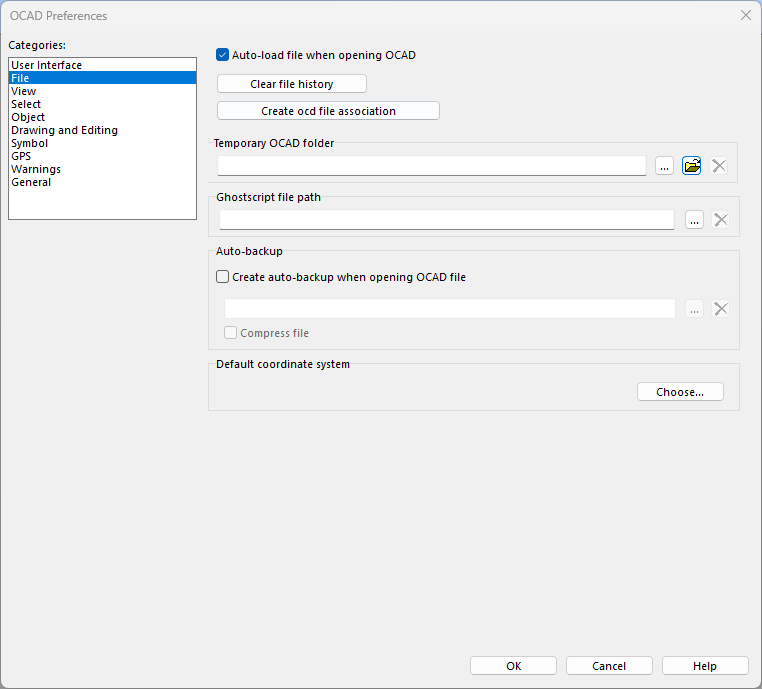
Task: Select the Select category
Action: 103,104
